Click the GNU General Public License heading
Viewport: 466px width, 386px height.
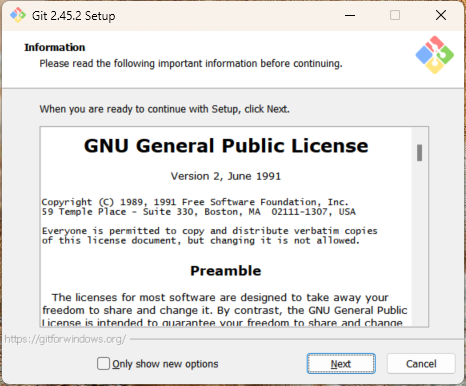coord(226,146)
